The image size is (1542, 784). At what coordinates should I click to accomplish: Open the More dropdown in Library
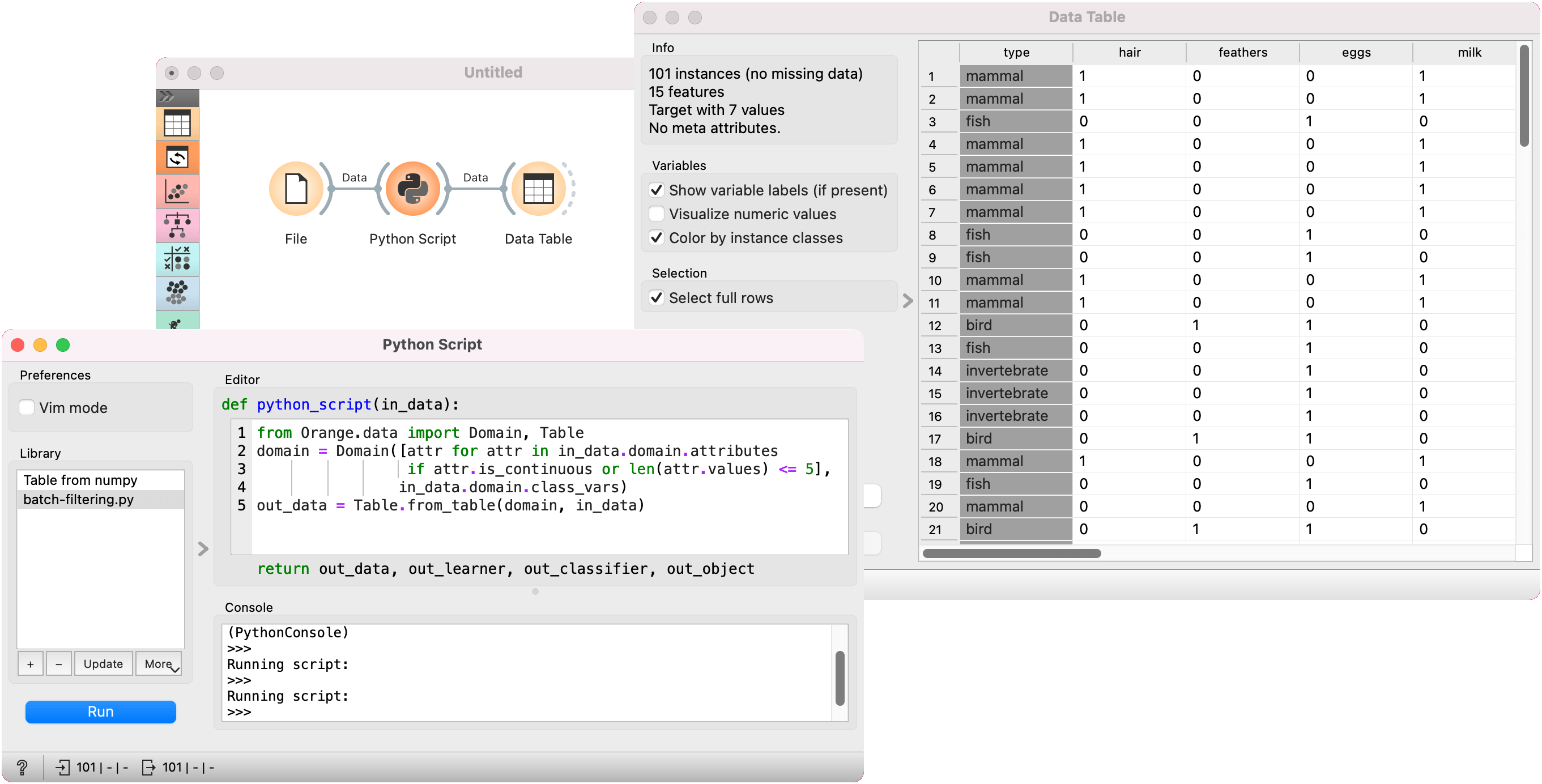click(x=159, y=664)
